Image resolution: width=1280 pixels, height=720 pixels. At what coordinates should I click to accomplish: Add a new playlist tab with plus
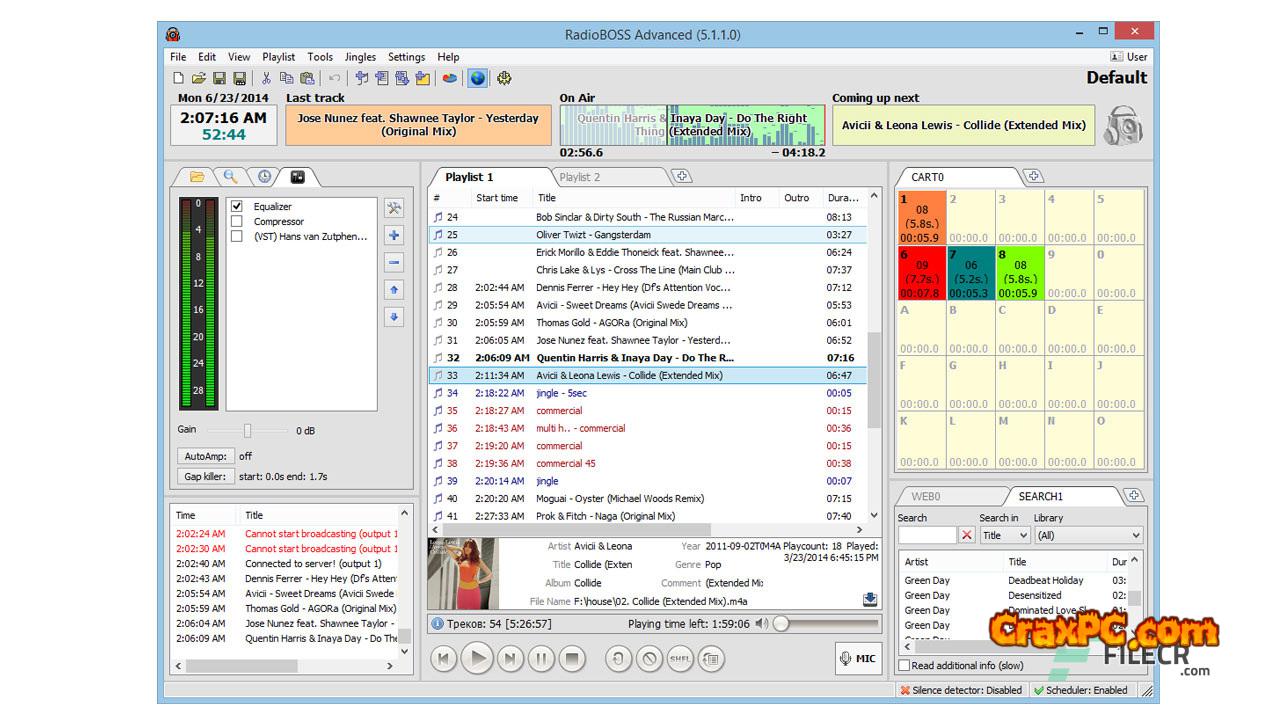pos(682,177)
